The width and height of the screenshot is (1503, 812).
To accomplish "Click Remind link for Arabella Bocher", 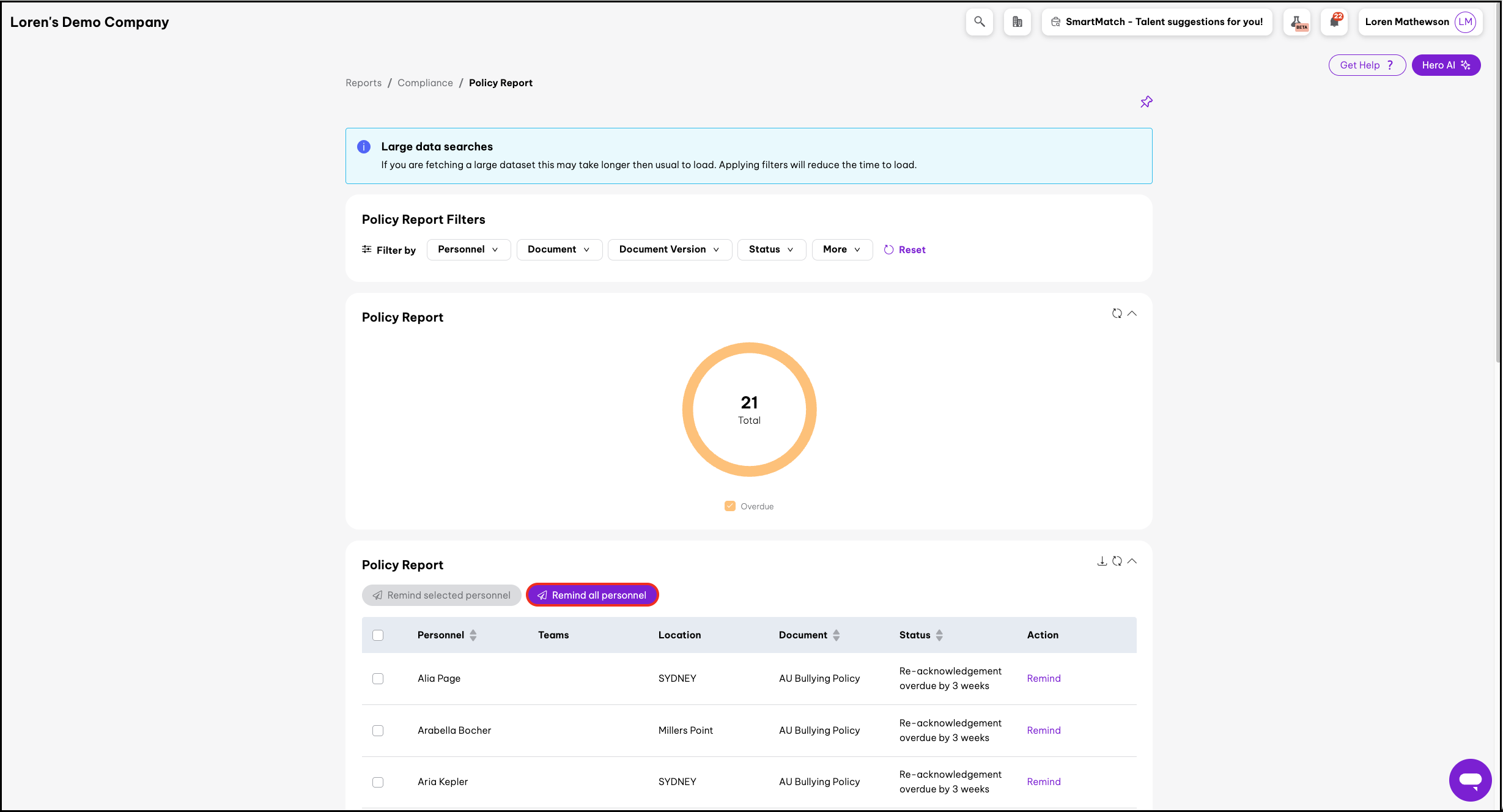I will click(x=1043, y=731).
